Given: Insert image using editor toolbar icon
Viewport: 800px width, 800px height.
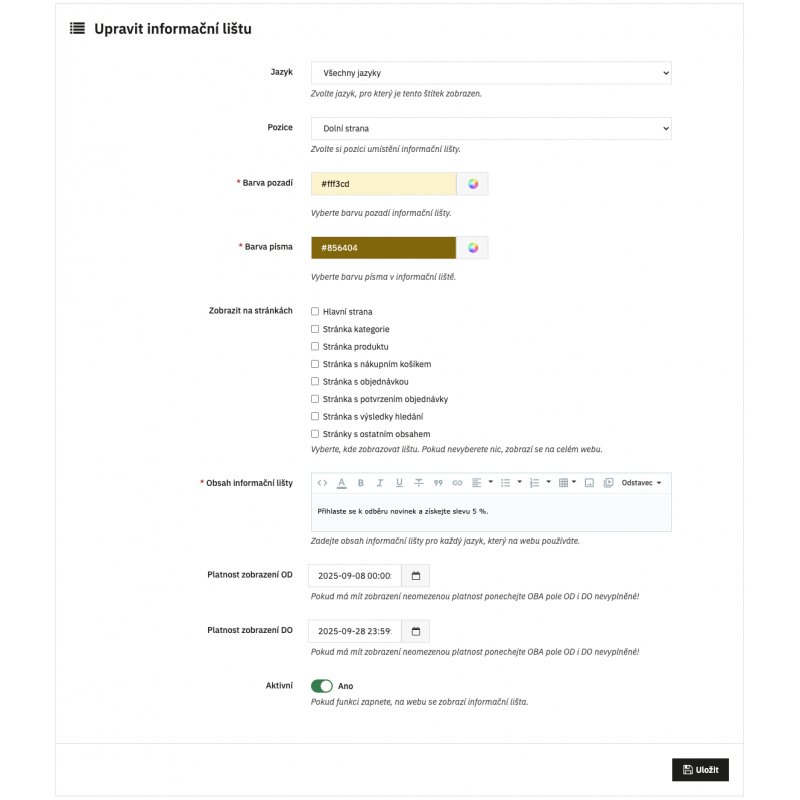Looking at the screenshot, I should coord(589,483).
